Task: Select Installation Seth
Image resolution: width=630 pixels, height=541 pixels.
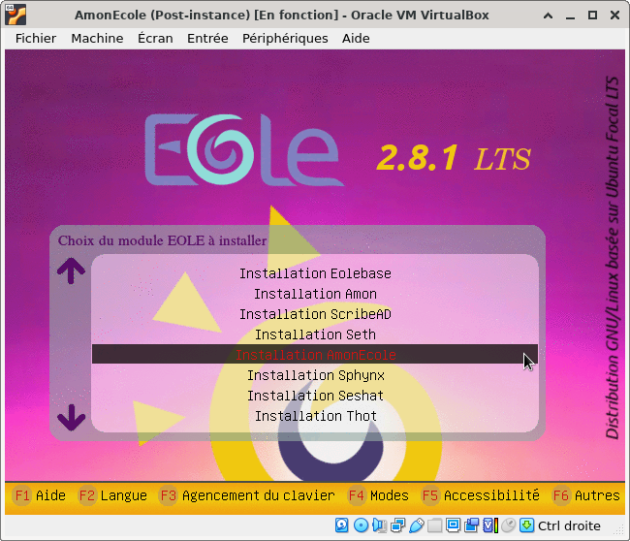Action: (x=315, y=334)
